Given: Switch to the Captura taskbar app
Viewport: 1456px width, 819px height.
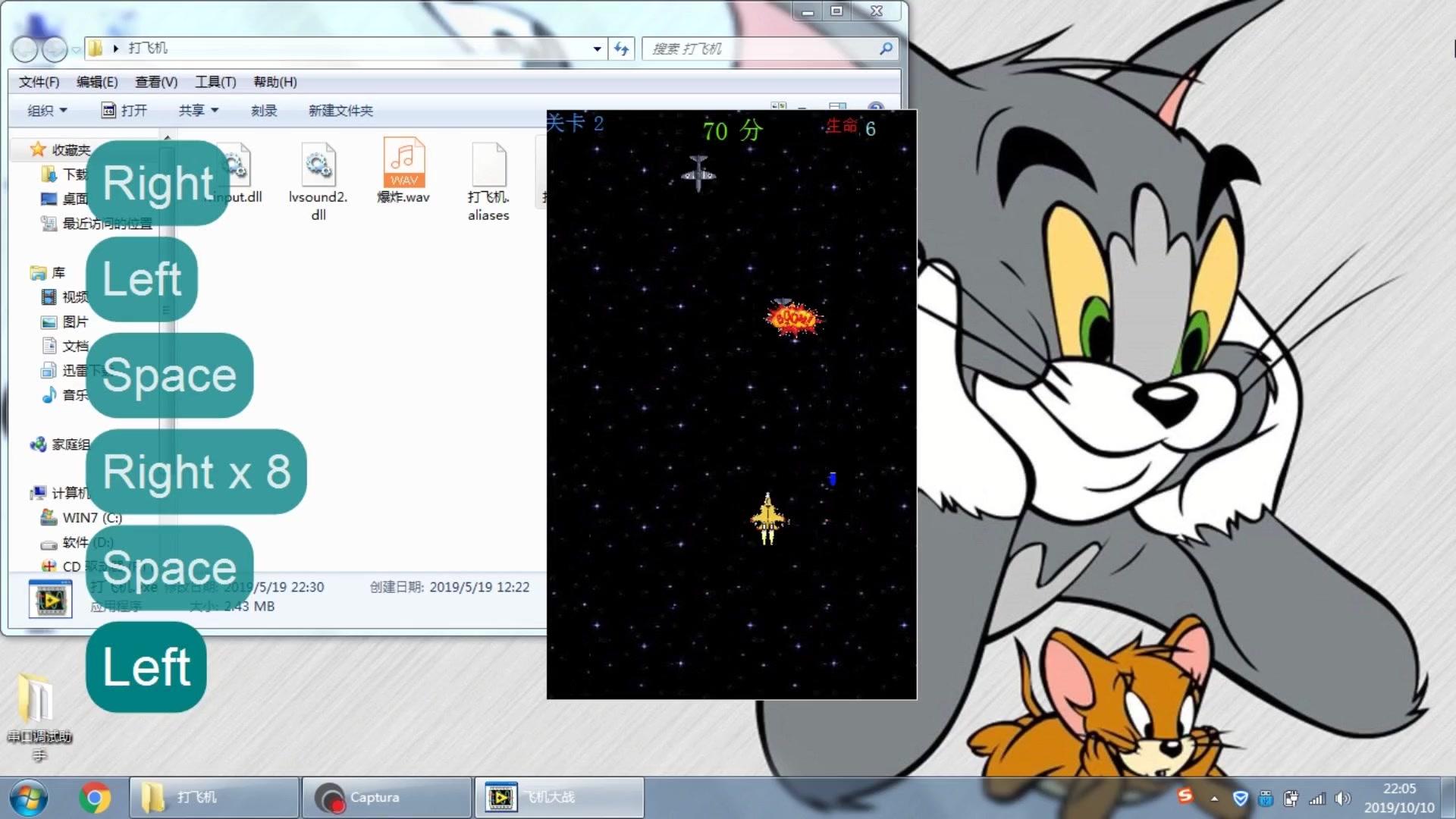Looking at the screenshot, I should tap(387, 797).
